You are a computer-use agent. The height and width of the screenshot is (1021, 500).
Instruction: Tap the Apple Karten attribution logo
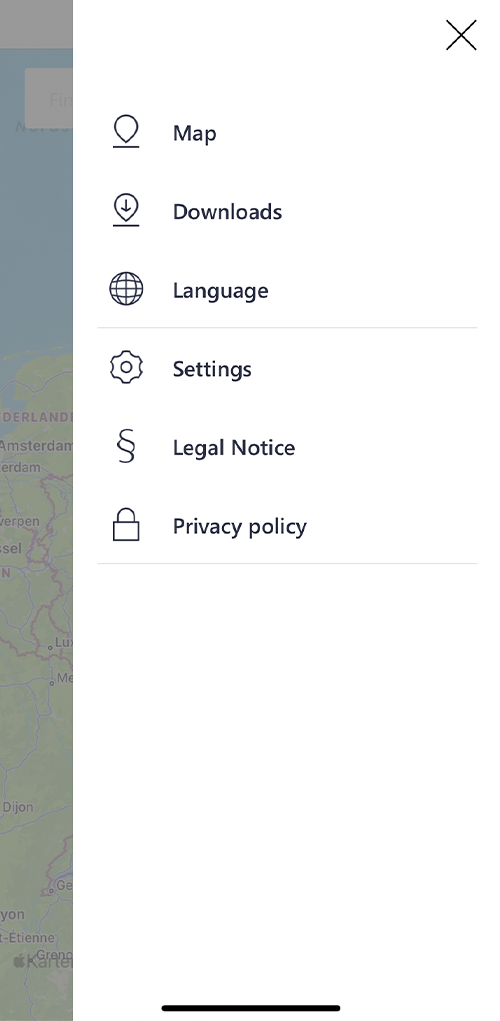click(x=42, y=961)
